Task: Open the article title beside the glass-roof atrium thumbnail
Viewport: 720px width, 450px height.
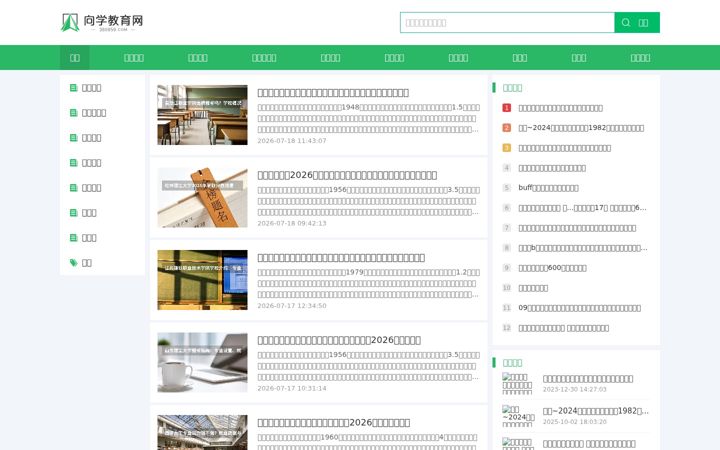Action: pyautogui.click(x=334, y=422)
